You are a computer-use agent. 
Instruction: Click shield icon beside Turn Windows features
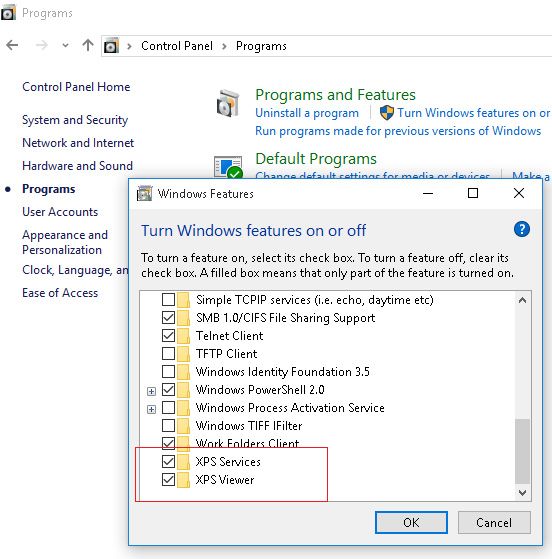387,113
